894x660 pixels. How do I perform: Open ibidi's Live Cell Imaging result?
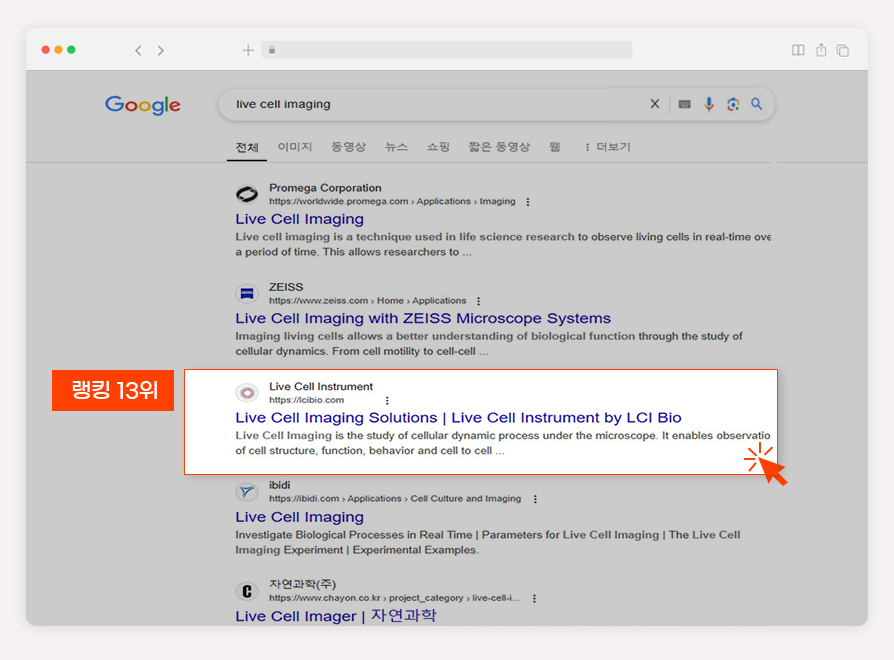click(x=299, y=516)
